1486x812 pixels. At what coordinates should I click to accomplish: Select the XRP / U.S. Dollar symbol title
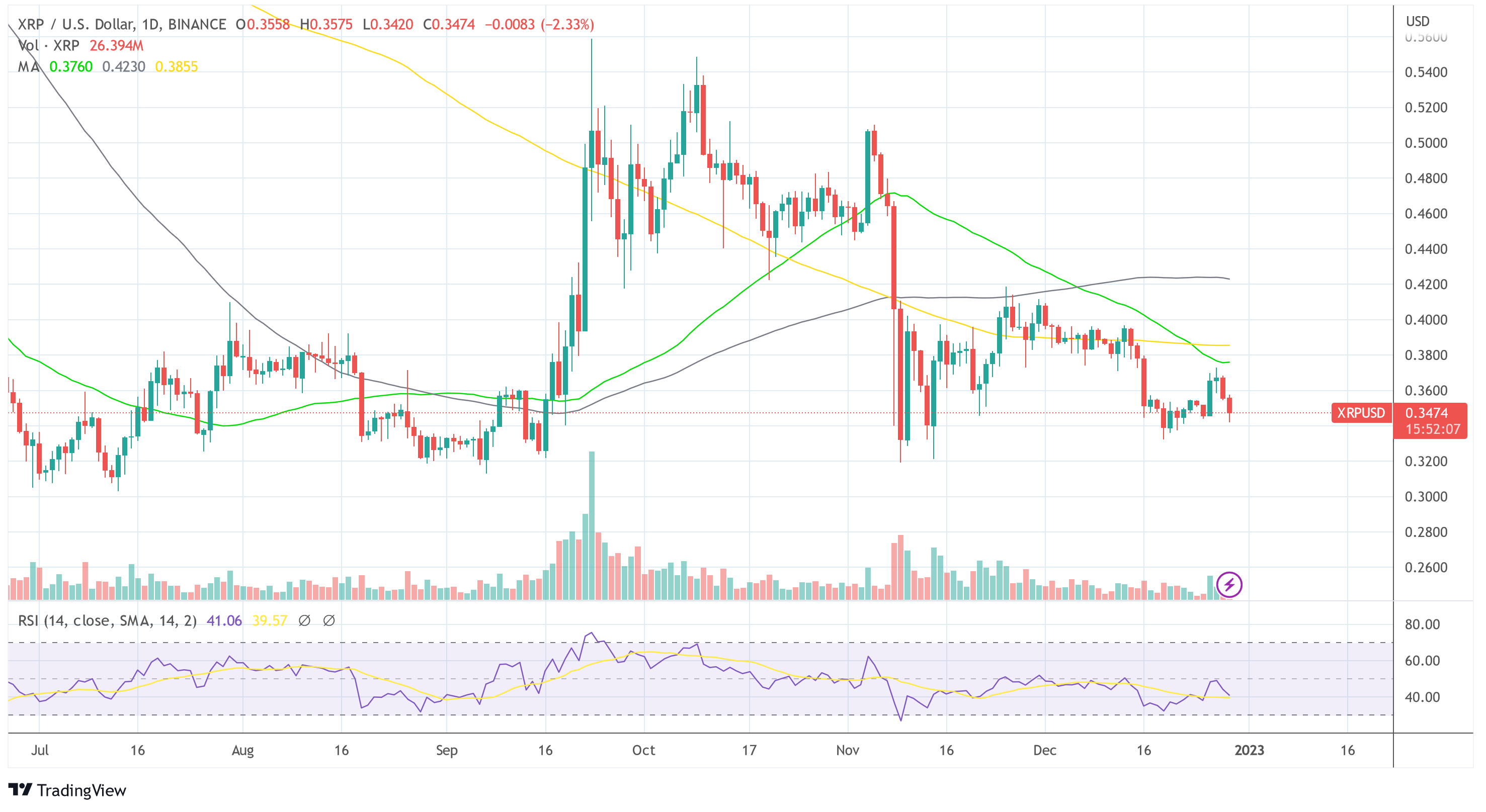(x=122, y=24)
